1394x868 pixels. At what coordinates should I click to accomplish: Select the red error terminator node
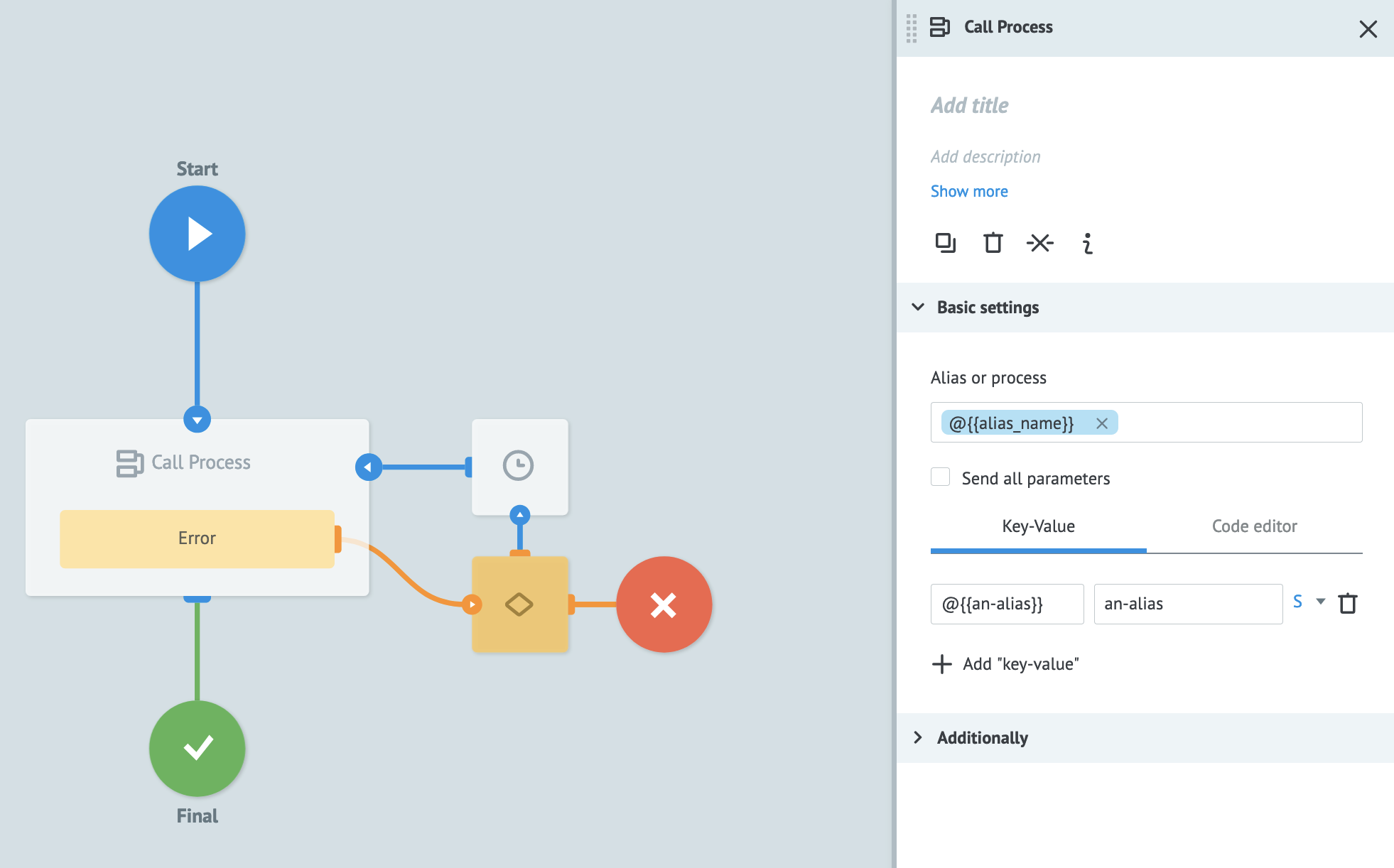click(664, 604)
